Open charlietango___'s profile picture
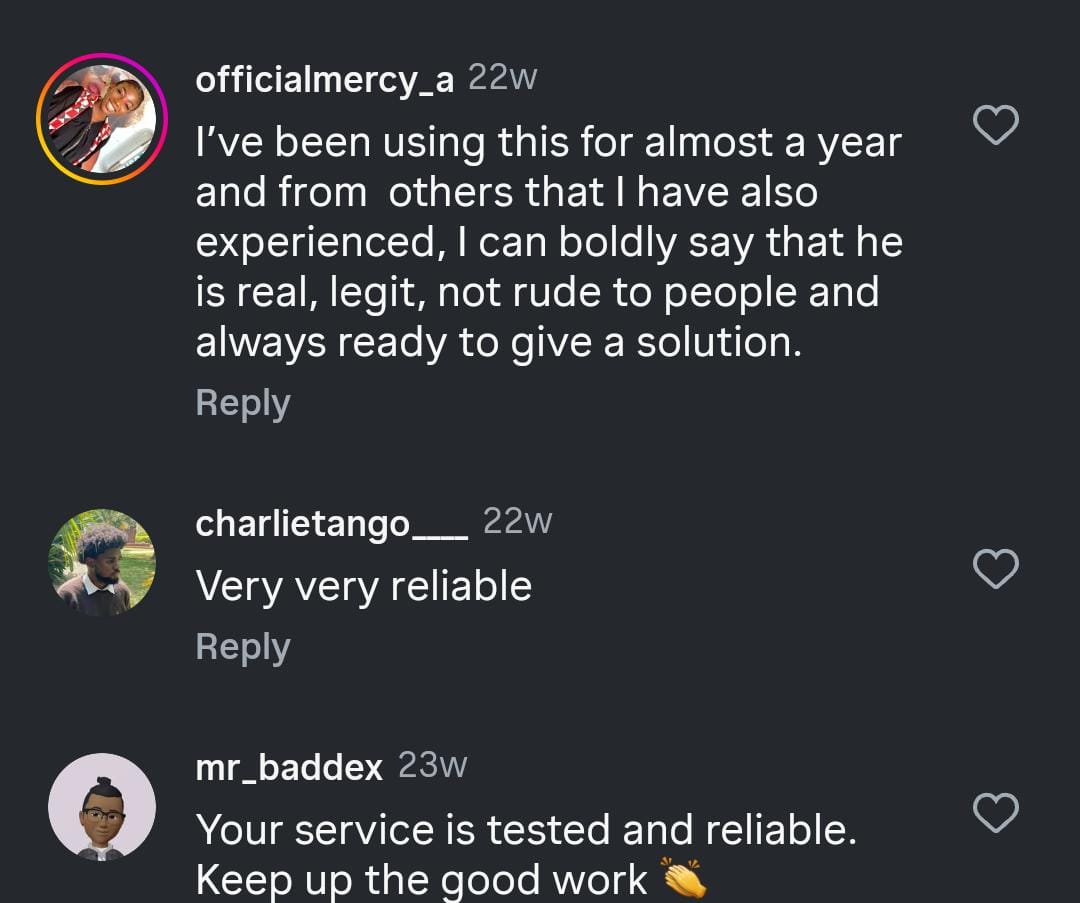Viewport: 1080px width, 903px height. 102,562
